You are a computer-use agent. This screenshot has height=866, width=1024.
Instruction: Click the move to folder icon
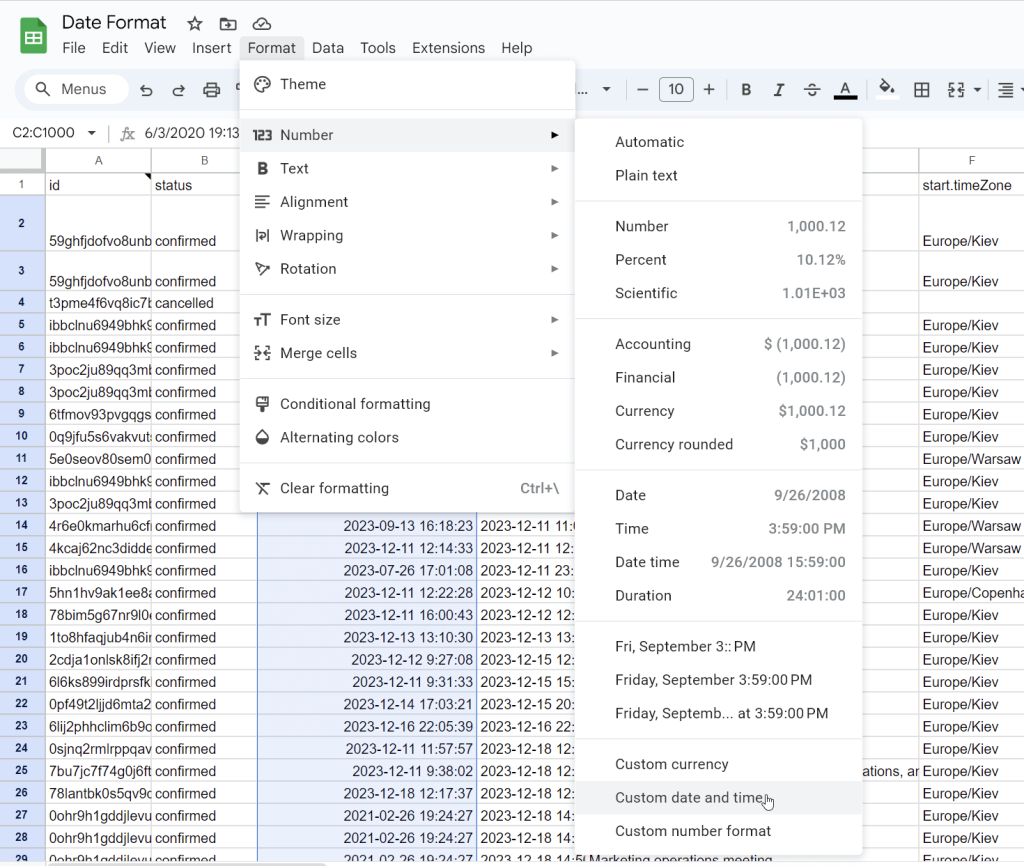coord(228,24)
